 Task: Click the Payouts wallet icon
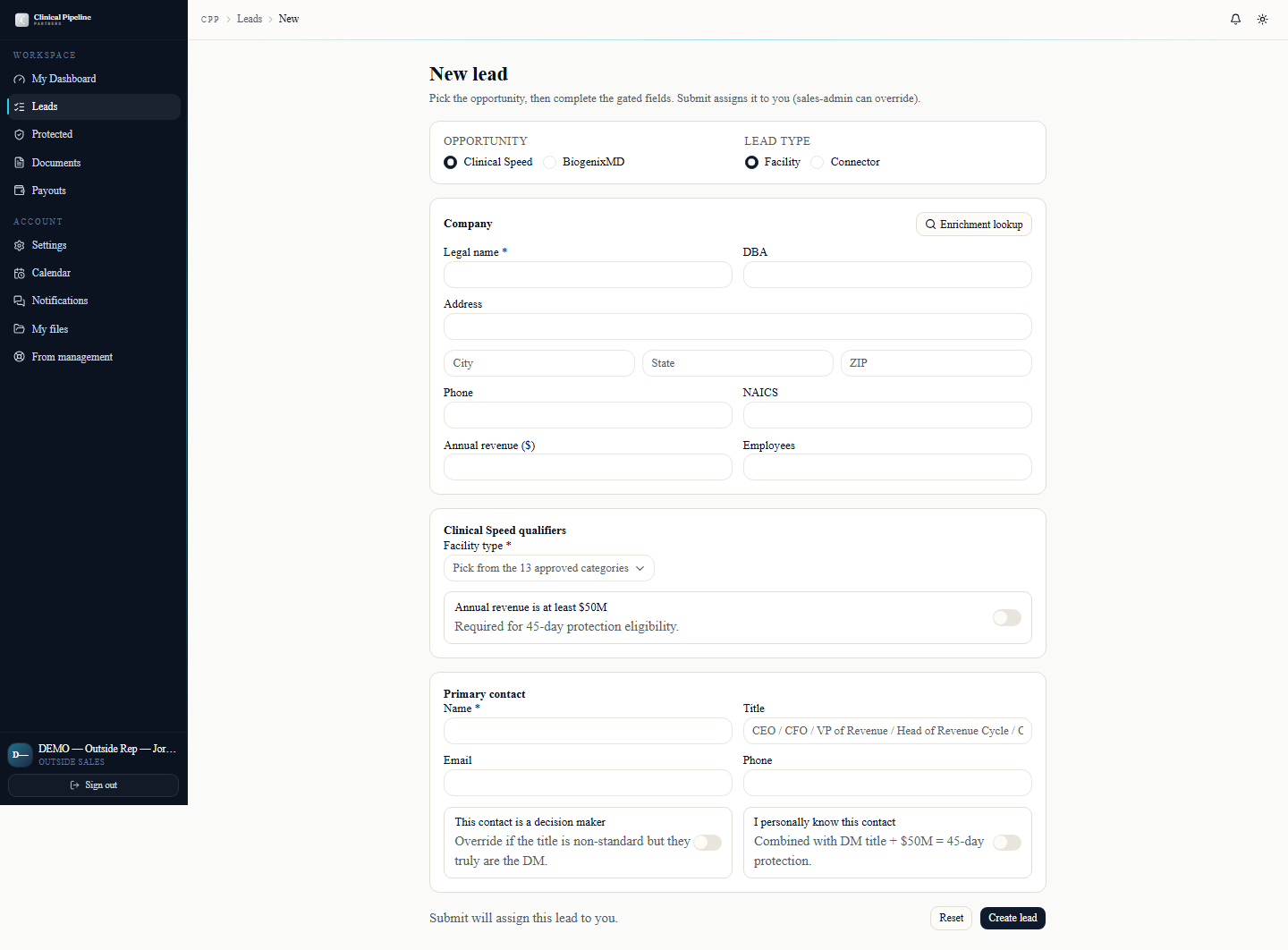click(20, 191)
